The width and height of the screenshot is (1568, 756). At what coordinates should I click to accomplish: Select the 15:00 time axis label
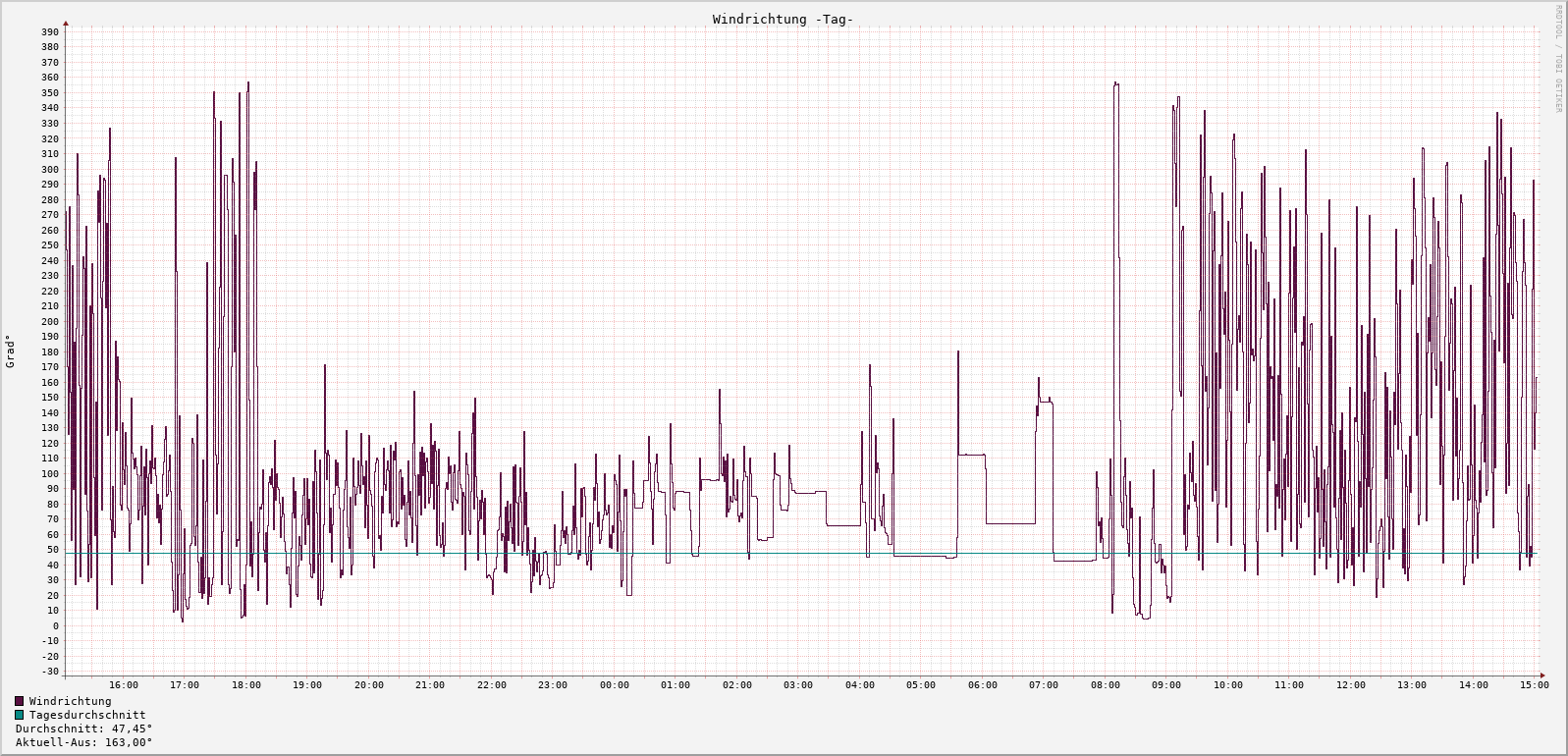click(x=1534, y=685)
